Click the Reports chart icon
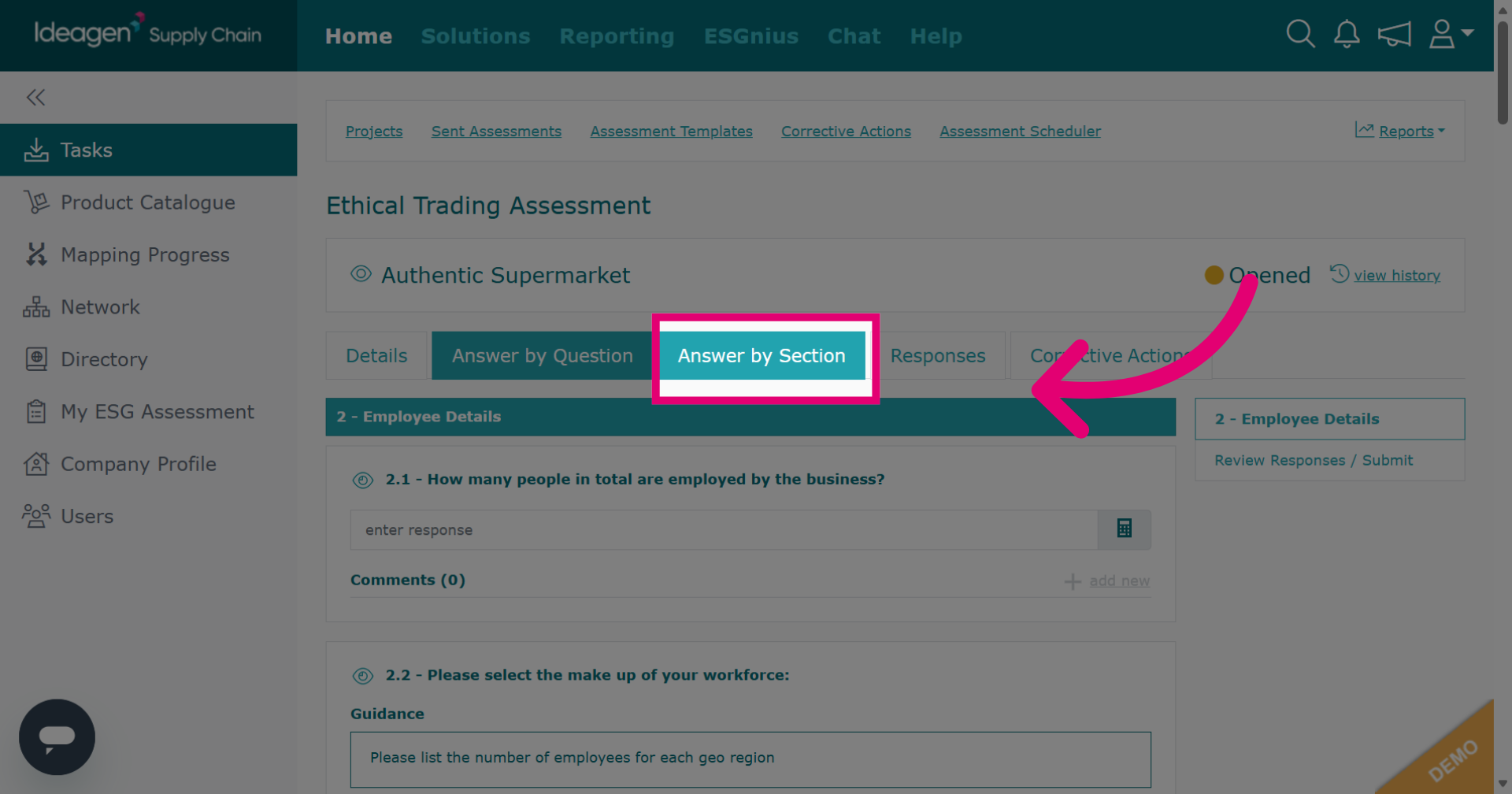 coord(1364,130)
